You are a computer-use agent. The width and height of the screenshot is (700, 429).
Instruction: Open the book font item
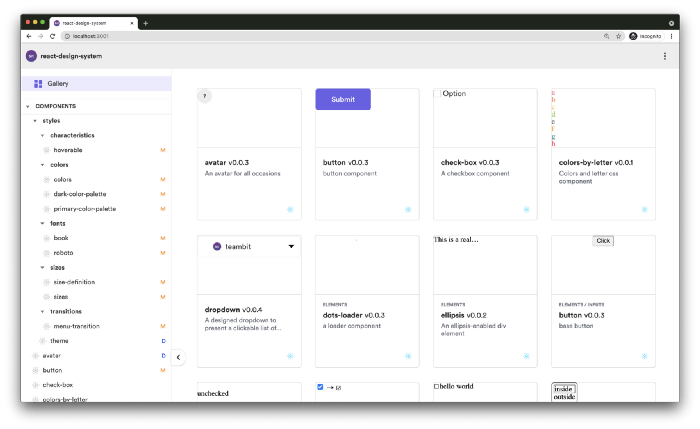coord(61,238)
